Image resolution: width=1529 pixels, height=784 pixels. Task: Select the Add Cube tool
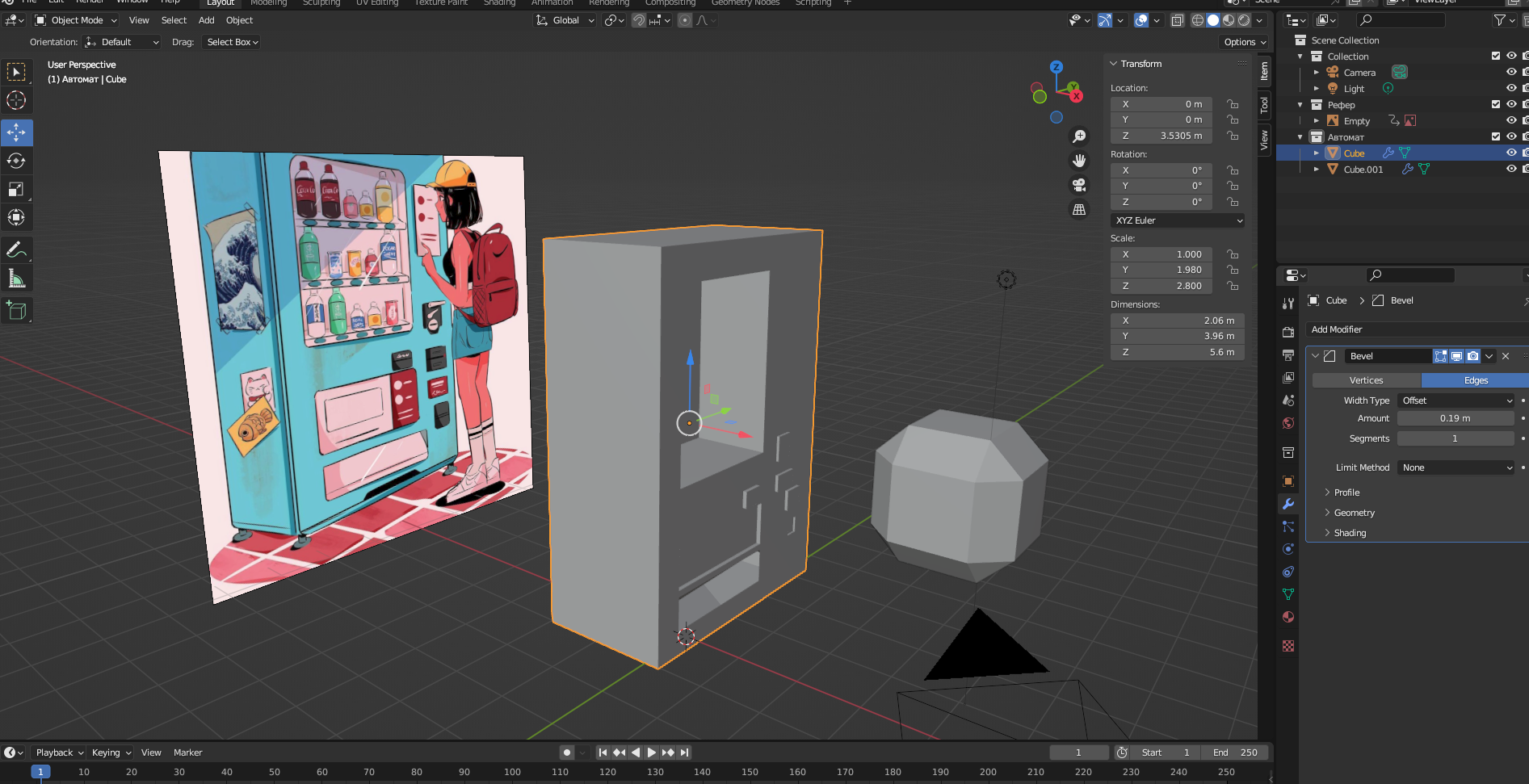coord(16,310)
